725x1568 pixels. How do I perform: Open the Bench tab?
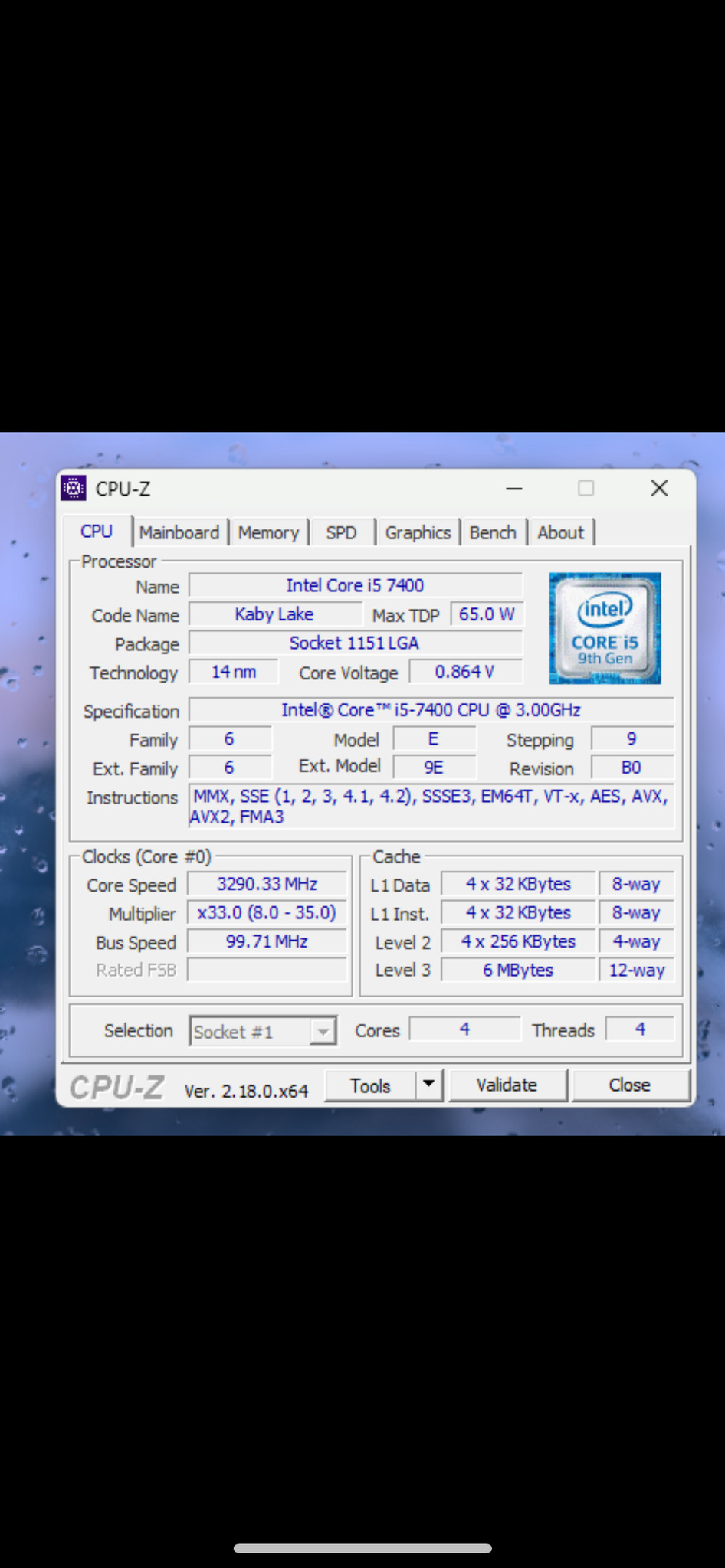point(493,532)
